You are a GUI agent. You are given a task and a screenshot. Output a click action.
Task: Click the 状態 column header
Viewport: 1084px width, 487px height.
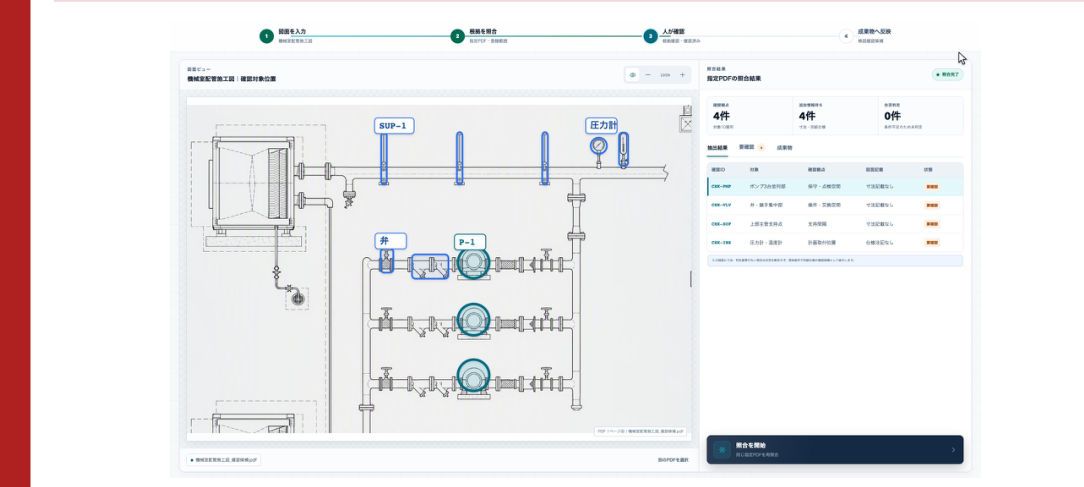click(928, 169)
